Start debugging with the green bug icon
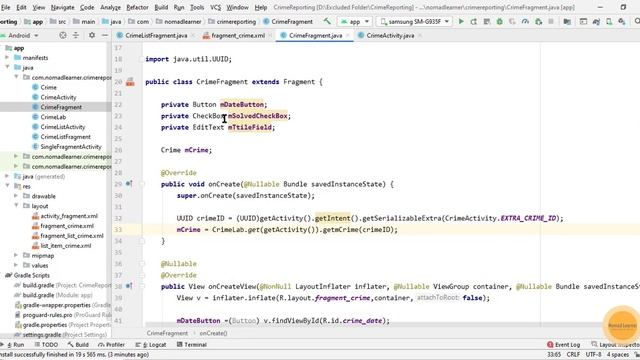 pyautogui.click(x=499, y=21)
